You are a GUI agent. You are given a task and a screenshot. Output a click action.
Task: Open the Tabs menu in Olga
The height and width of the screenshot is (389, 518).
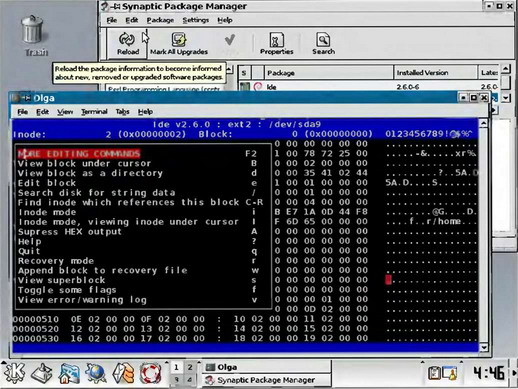pyautogui.click(x=122, y=112)
